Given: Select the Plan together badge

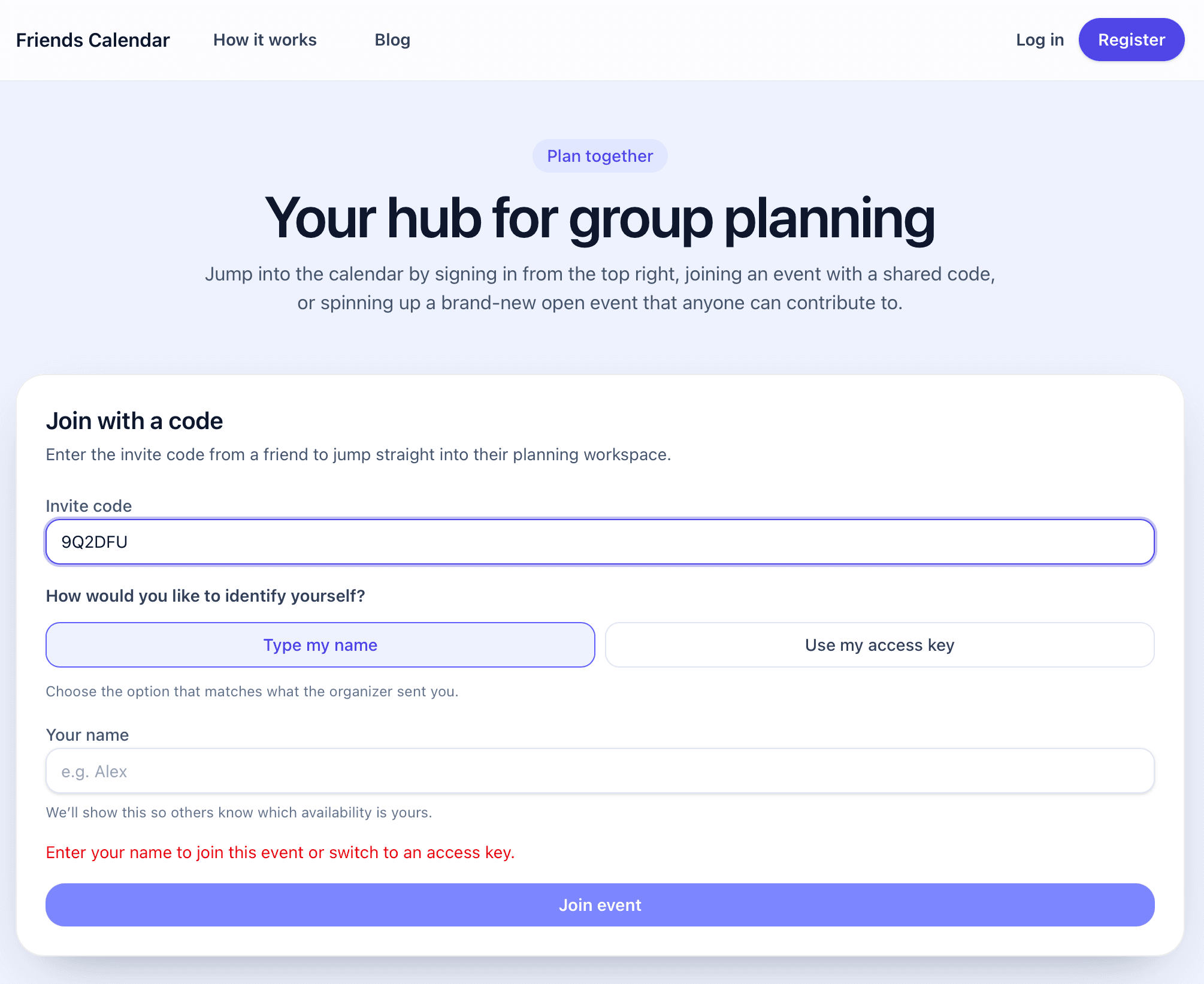Looking at the screenshot, I should pyautogui.click(x=600, y=155).
